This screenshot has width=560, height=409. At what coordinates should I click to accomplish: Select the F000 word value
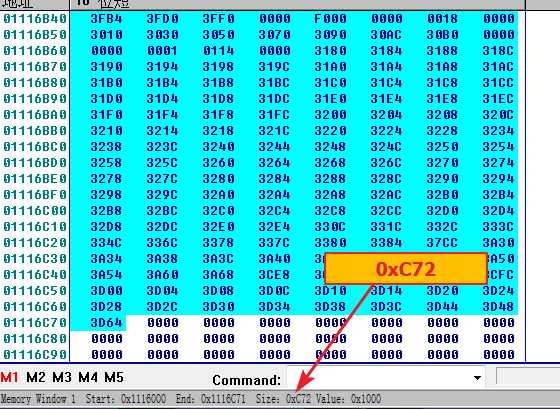point(330,19)
